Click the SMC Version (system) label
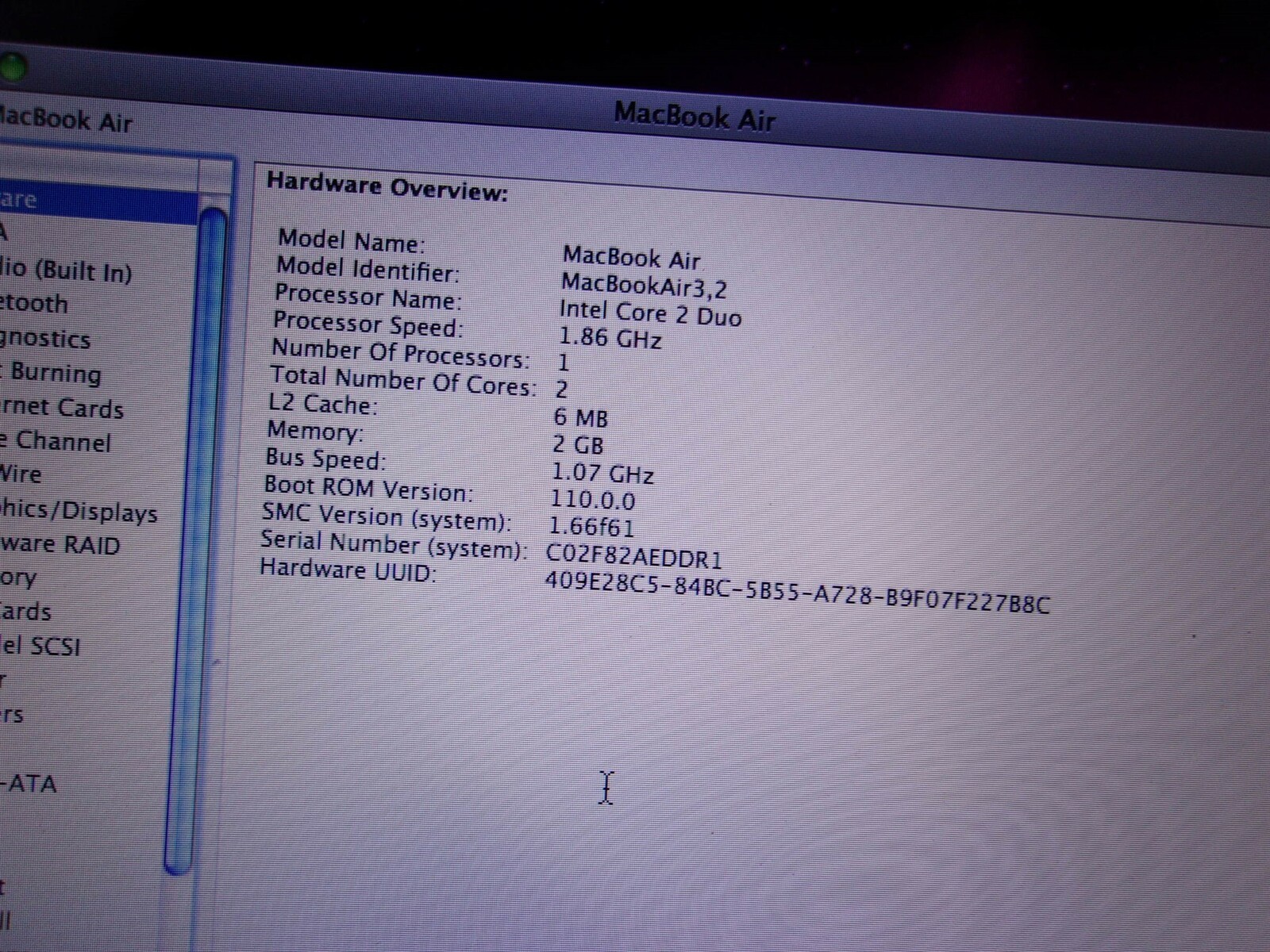 [x=387, y=516]
